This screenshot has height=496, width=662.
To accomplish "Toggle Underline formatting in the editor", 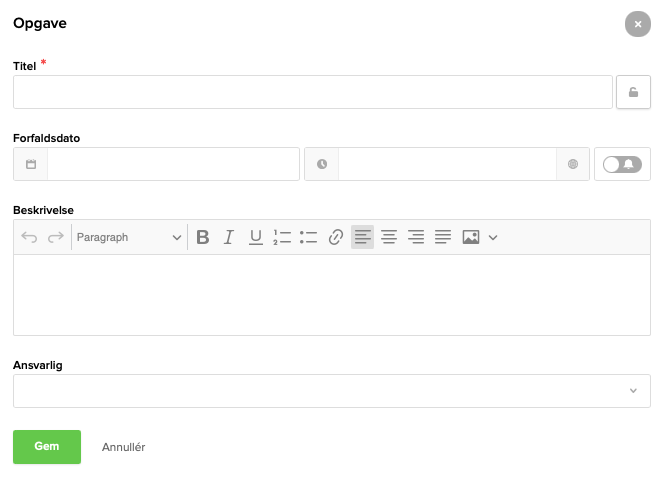I will [256, 237].
